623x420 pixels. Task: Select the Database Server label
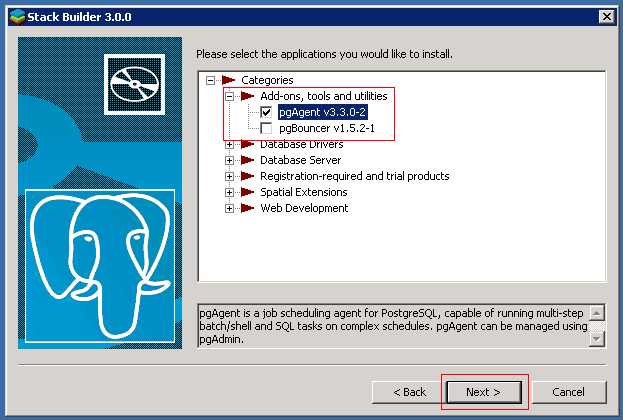click(x=301, y=160)
